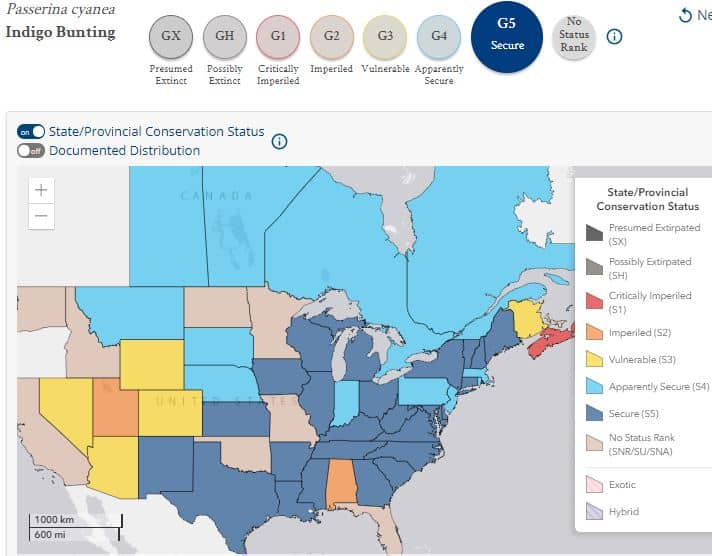Click the G3 Vulnerable rank circle
This screenshot has width=712, height=556.
385,36
